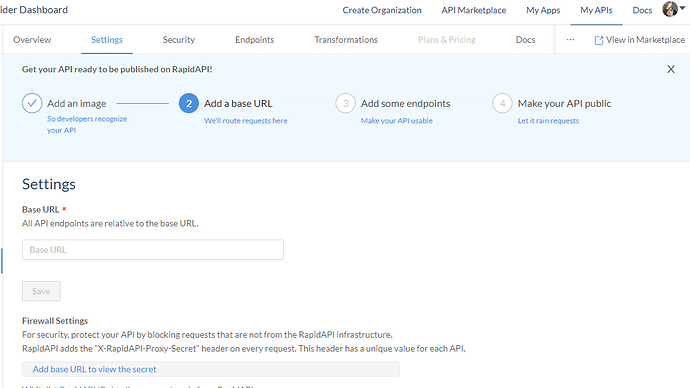Click text All API endpoints are relative
The image size is (690, 388).
tap(110, 223)
